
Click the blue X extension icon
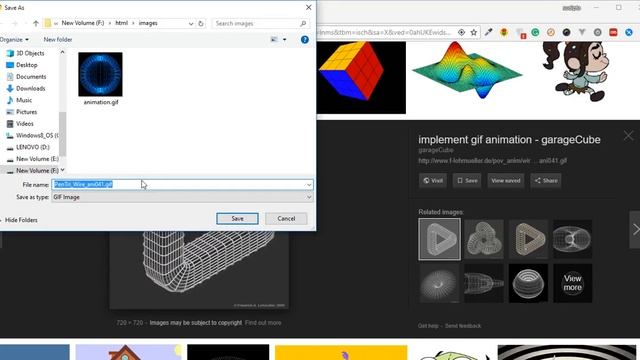(629, 32)
